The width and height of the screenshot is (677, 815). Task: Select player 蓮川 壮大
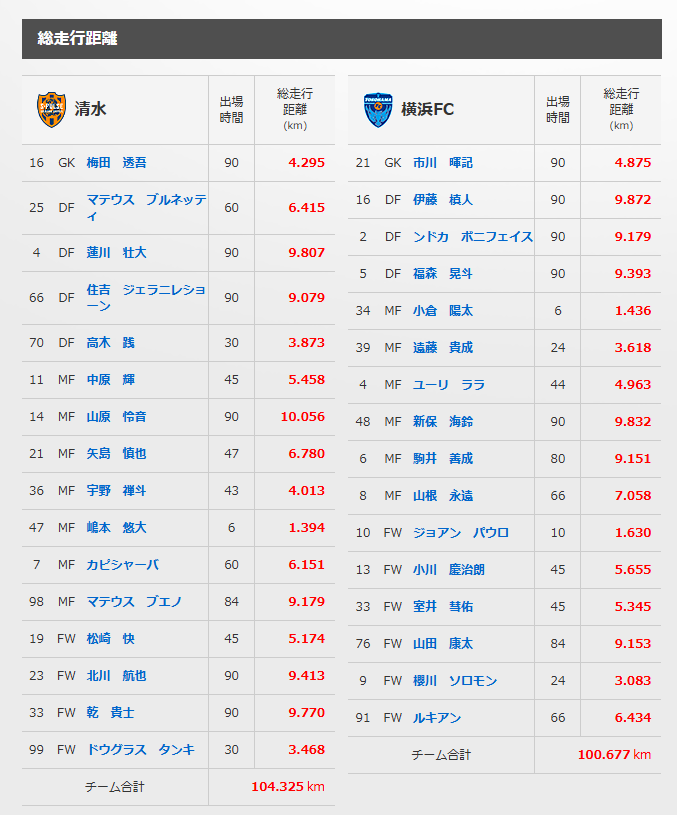pyautogui.click(x=116, y=252)
